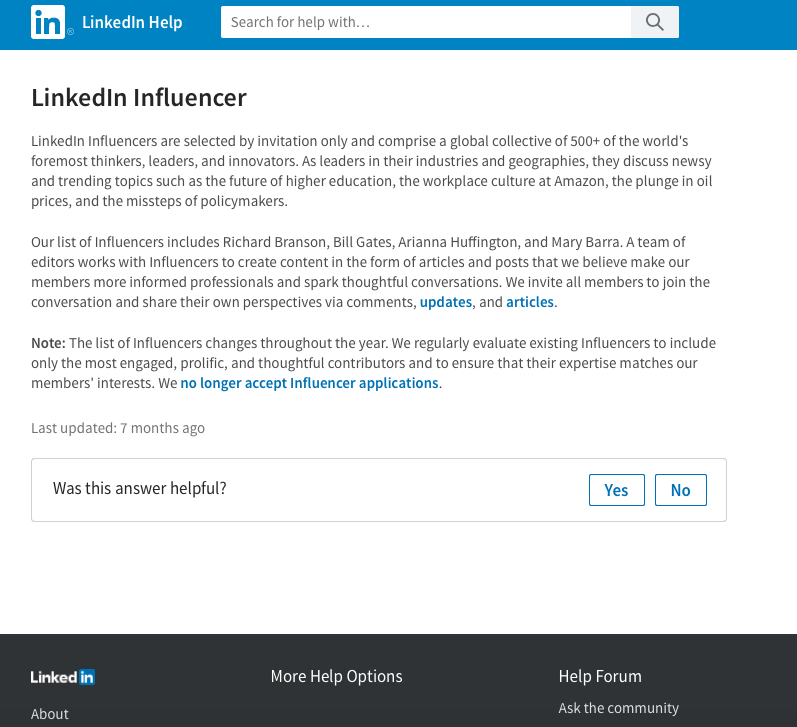
Task: Click the LinkedIn Influencer page title
Action: pyautogui.click(x=139, y=98)
